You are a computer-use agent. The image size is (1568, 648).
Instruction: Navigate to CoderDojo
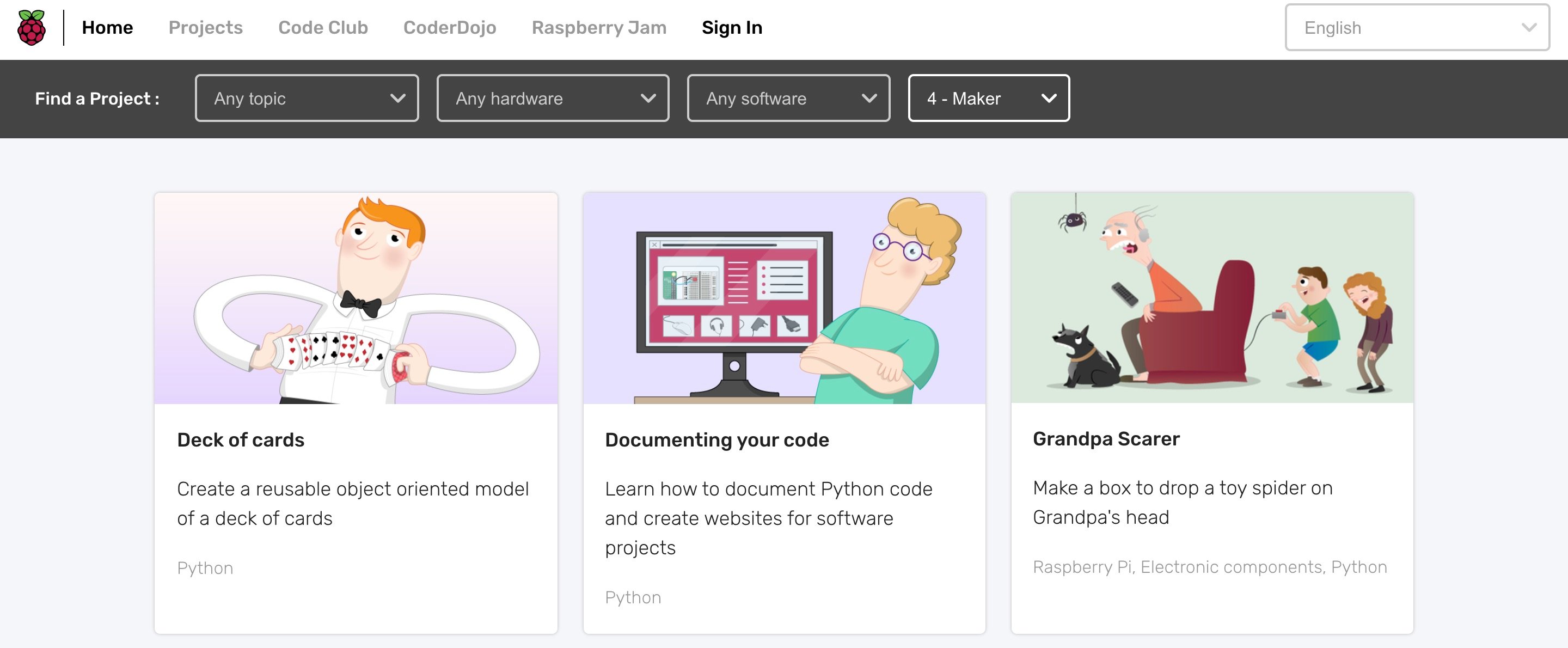tap(450, 27)
